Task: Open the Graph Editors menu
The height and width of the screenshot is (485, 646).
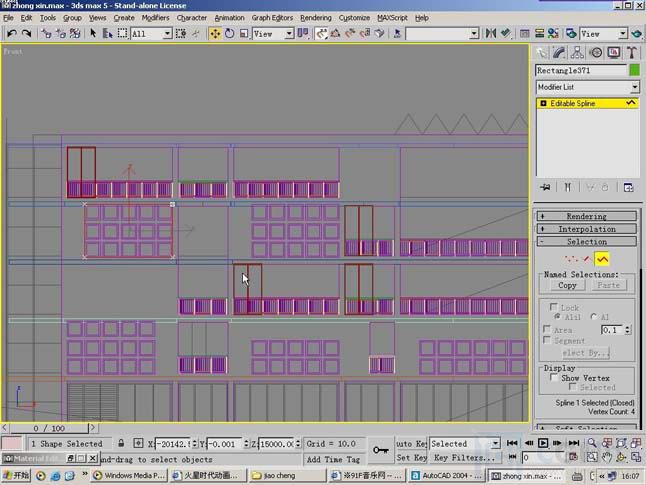Action: 272,18
